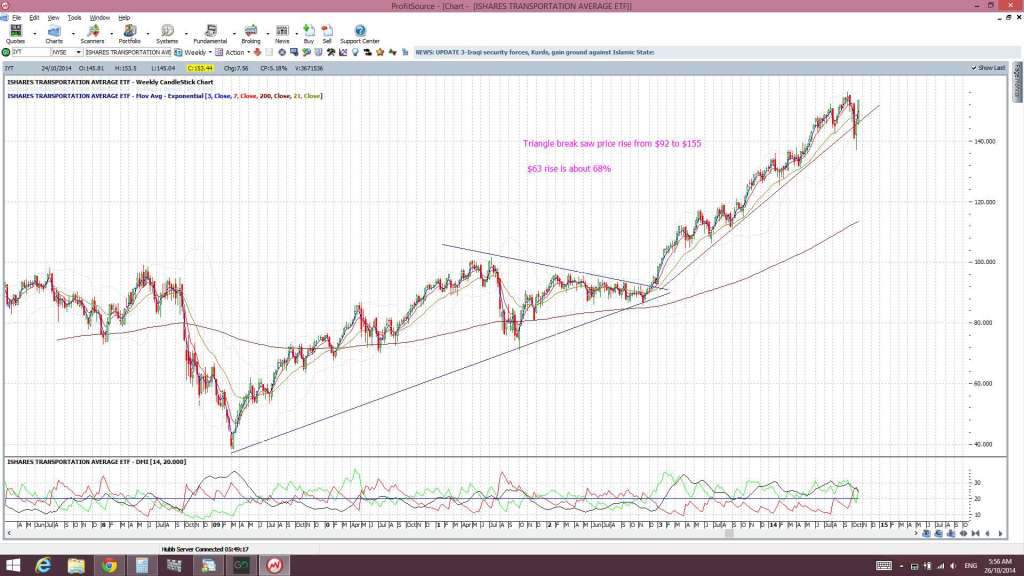The width and height of the screenshot is (1024, 576).
Task: Open the Tools menu
Action: (74, 18)
